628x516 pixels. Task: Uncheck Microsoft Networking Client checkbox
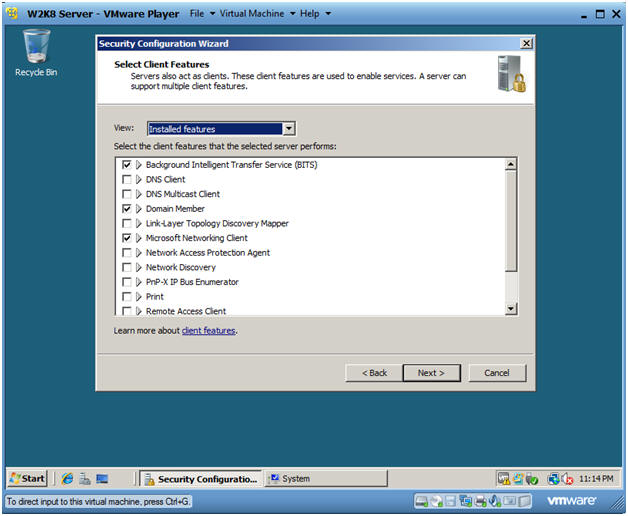point(127,238)
